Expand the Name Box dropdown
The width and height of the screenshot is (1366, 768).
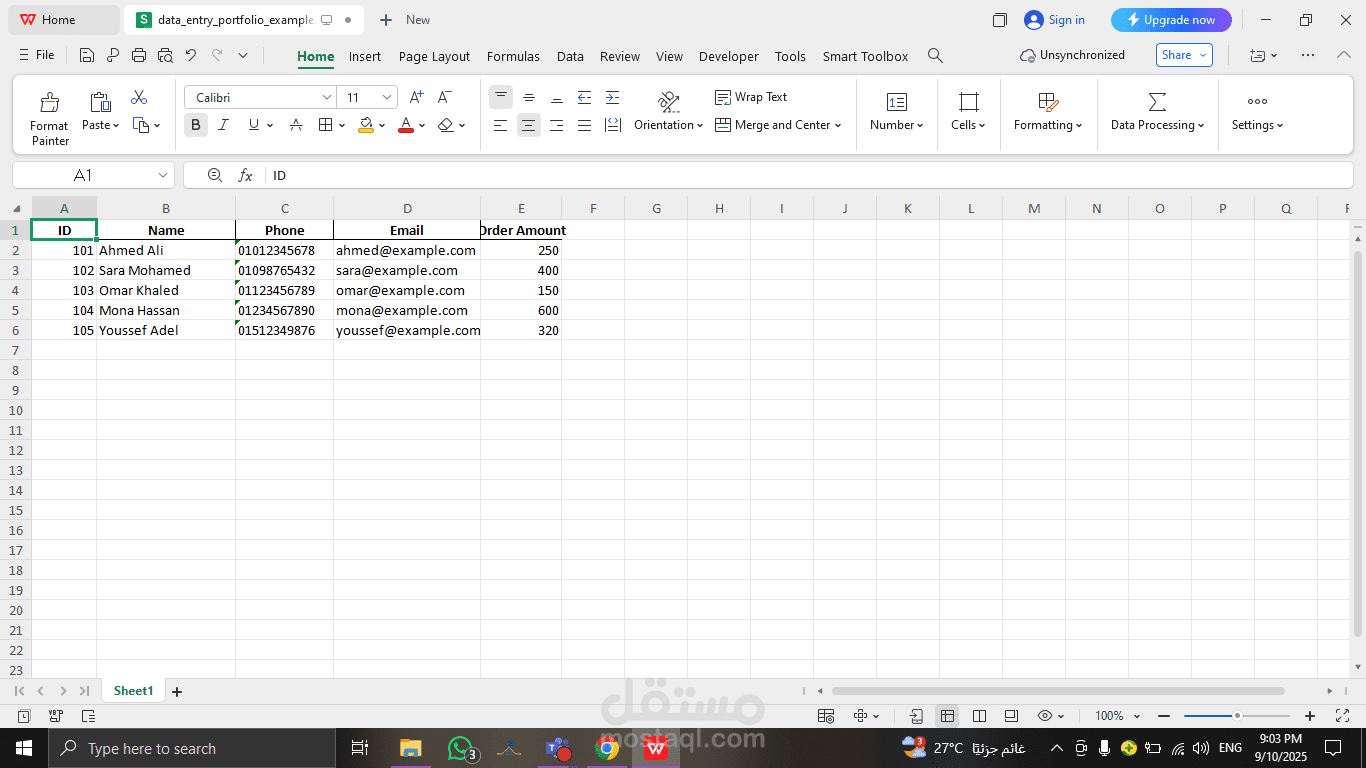coord(163,175)
